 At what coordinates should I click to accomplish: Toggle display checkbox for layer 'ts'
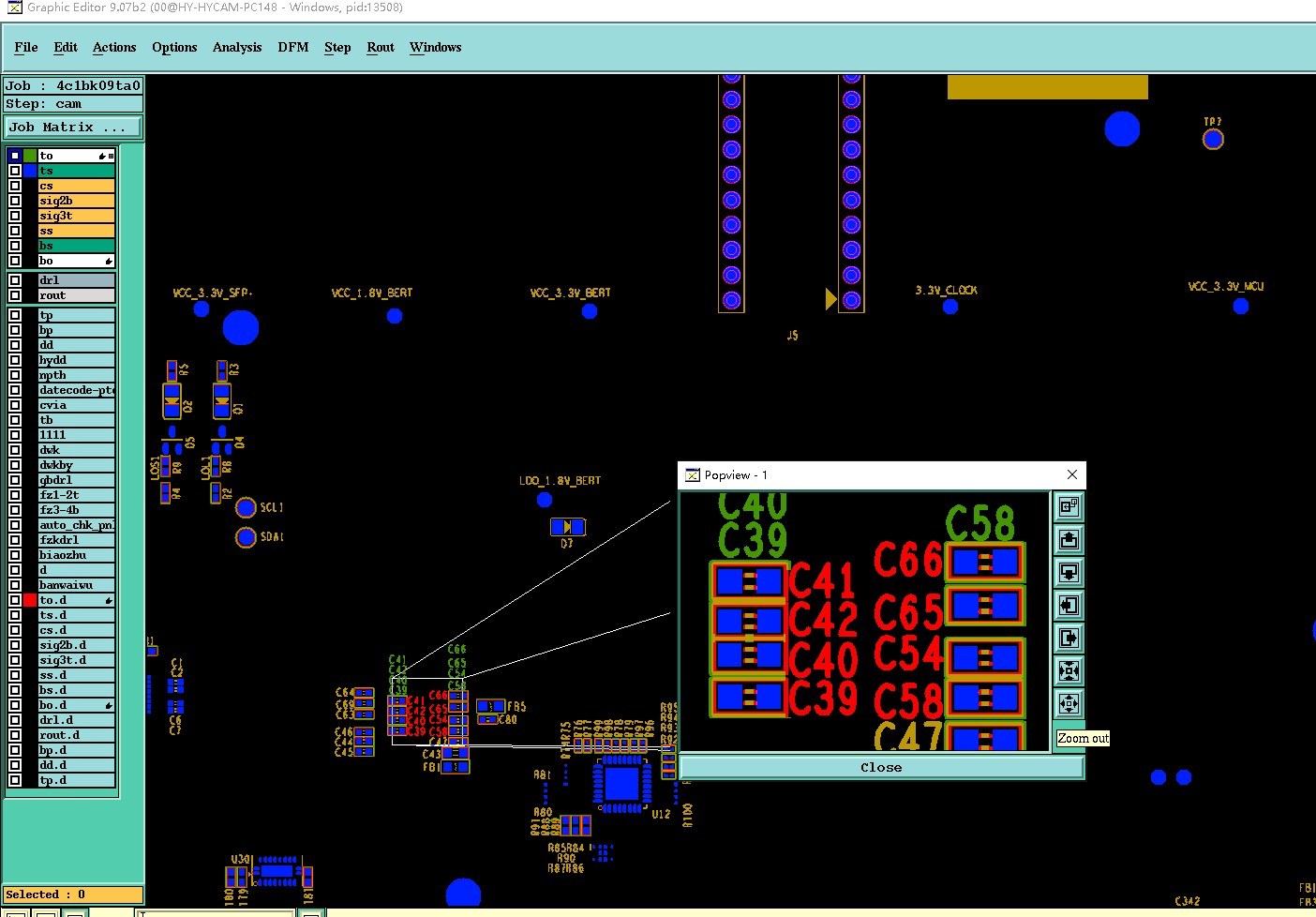click(15, 171)
